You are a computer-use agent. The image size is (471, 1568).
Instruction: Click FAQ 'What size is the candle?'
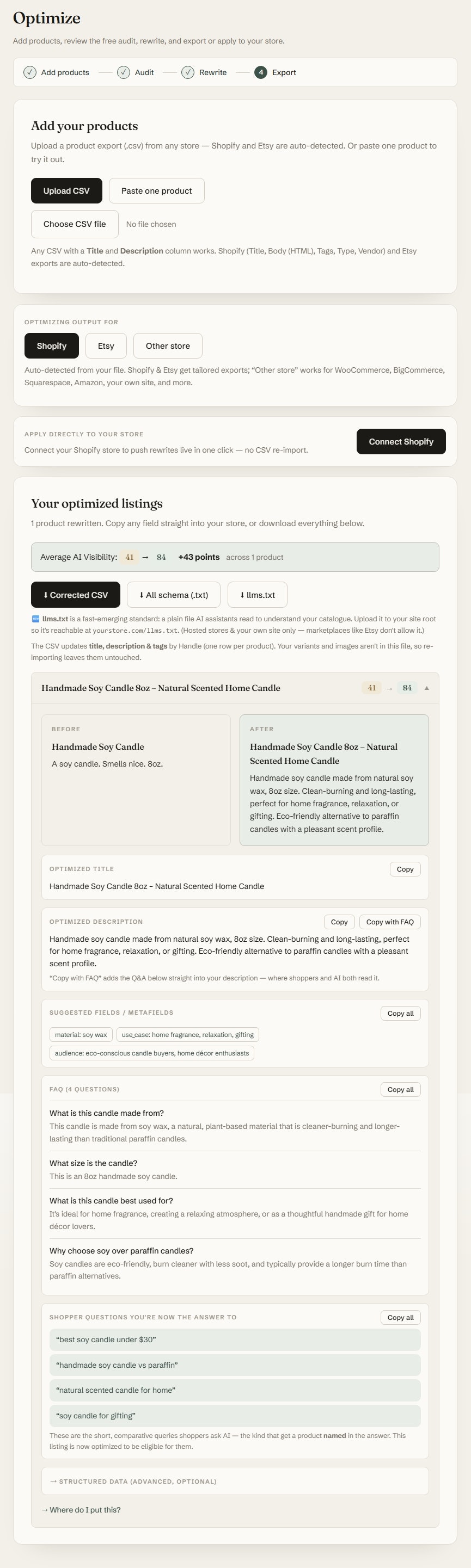pos(93,1163)
